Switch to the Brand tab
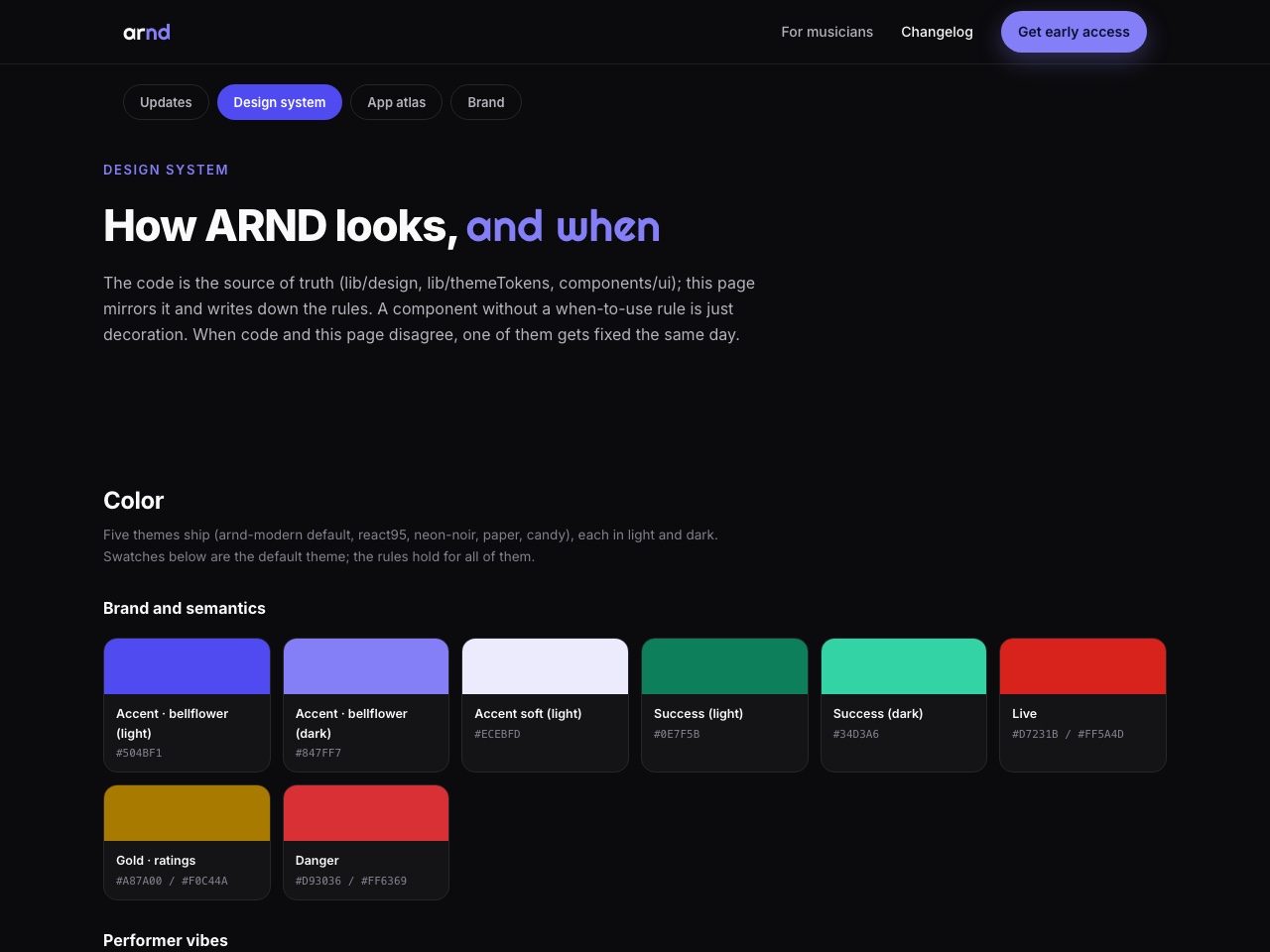Screen dimensions: 1270x952 (x=486, y=102)
